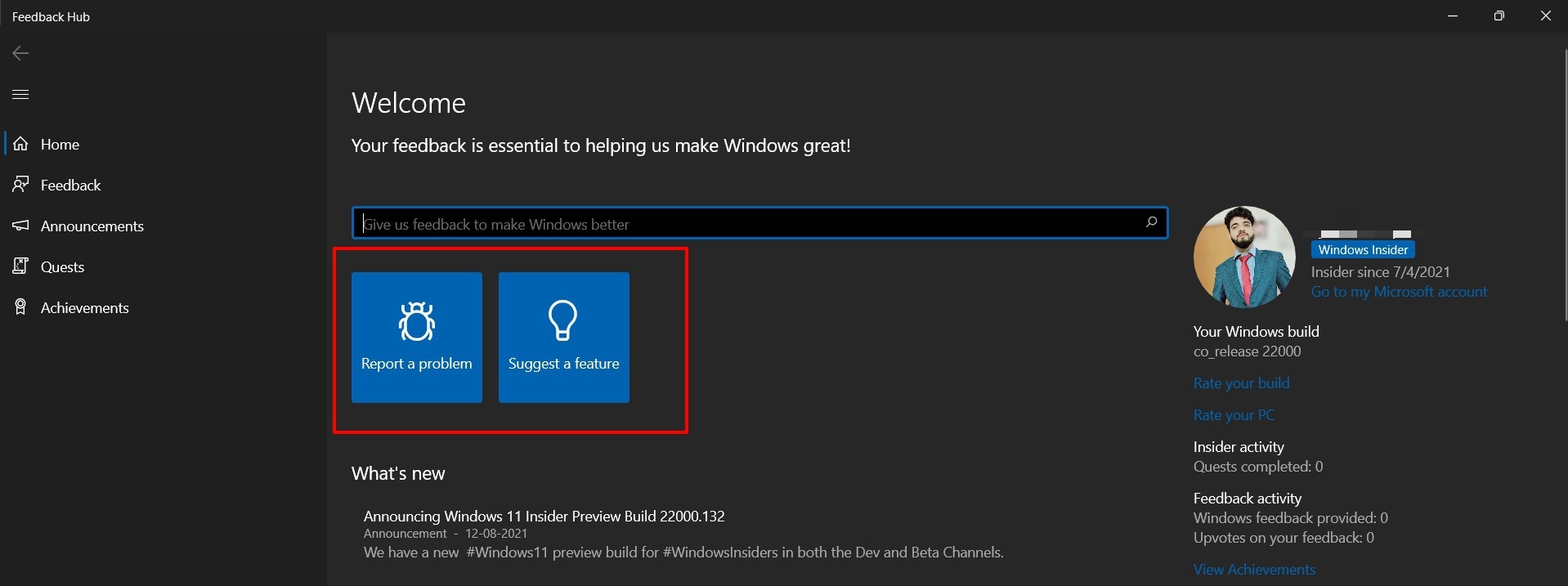Open the Feedback menu item

pyautogui.click(x=70, y=186)
